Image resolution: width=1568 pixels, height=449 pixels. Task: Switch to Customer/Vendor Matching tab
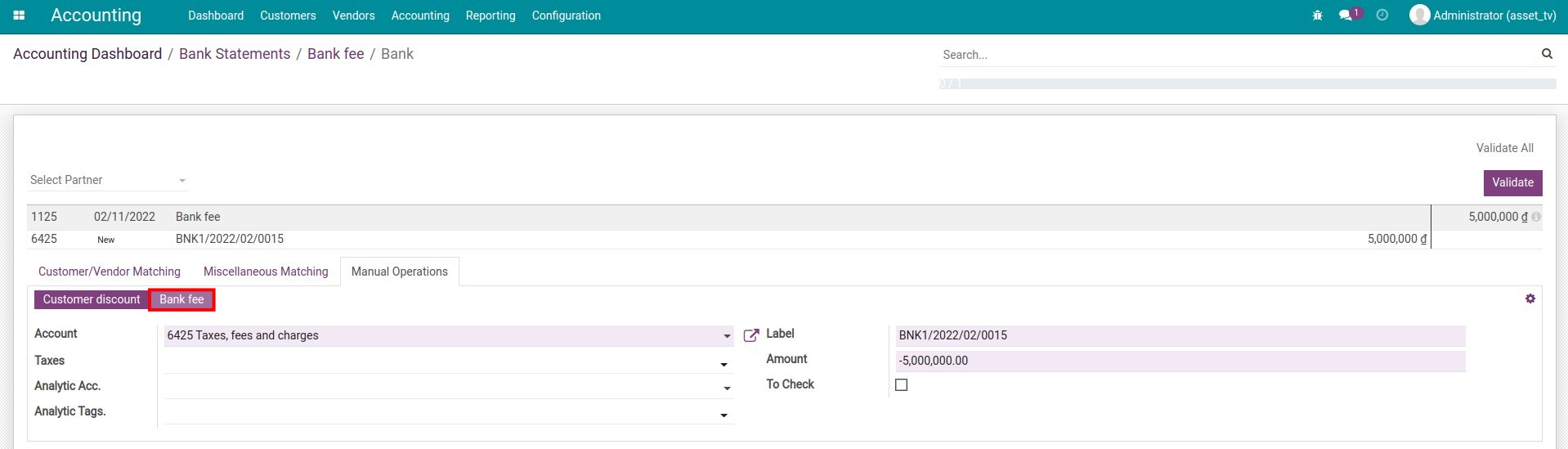(x=110, y=272)
